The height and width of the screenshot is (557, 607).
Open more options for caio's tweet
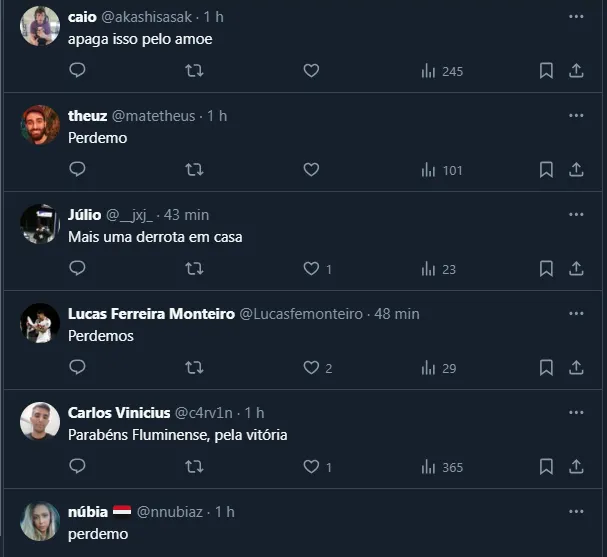pyautogui.click(x=576, y=17)
